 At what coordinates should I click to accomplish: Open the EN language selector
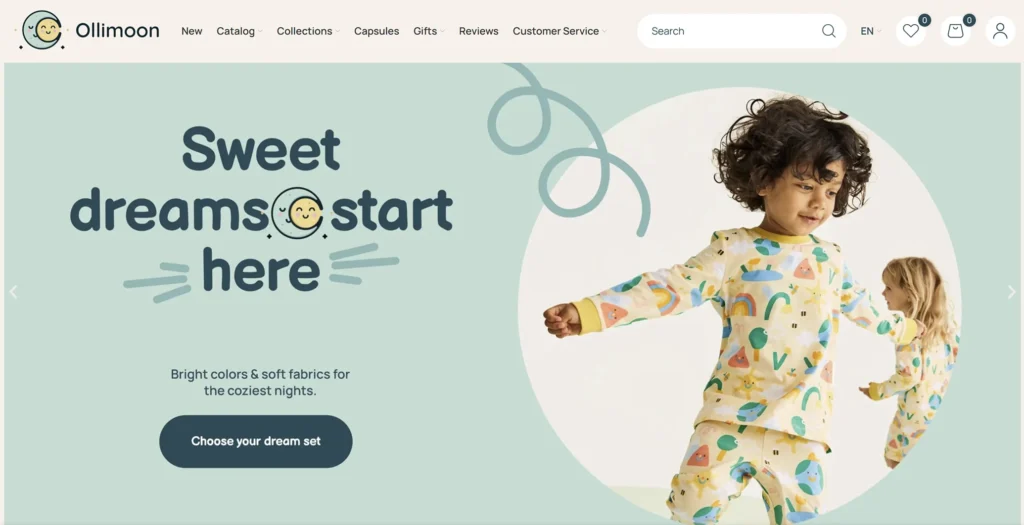(871, 31)
